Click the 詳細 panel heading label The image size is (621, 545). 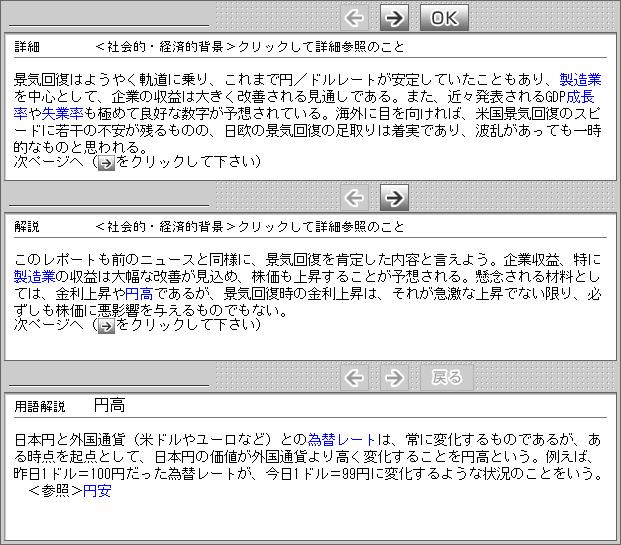[x=27, y=47]
